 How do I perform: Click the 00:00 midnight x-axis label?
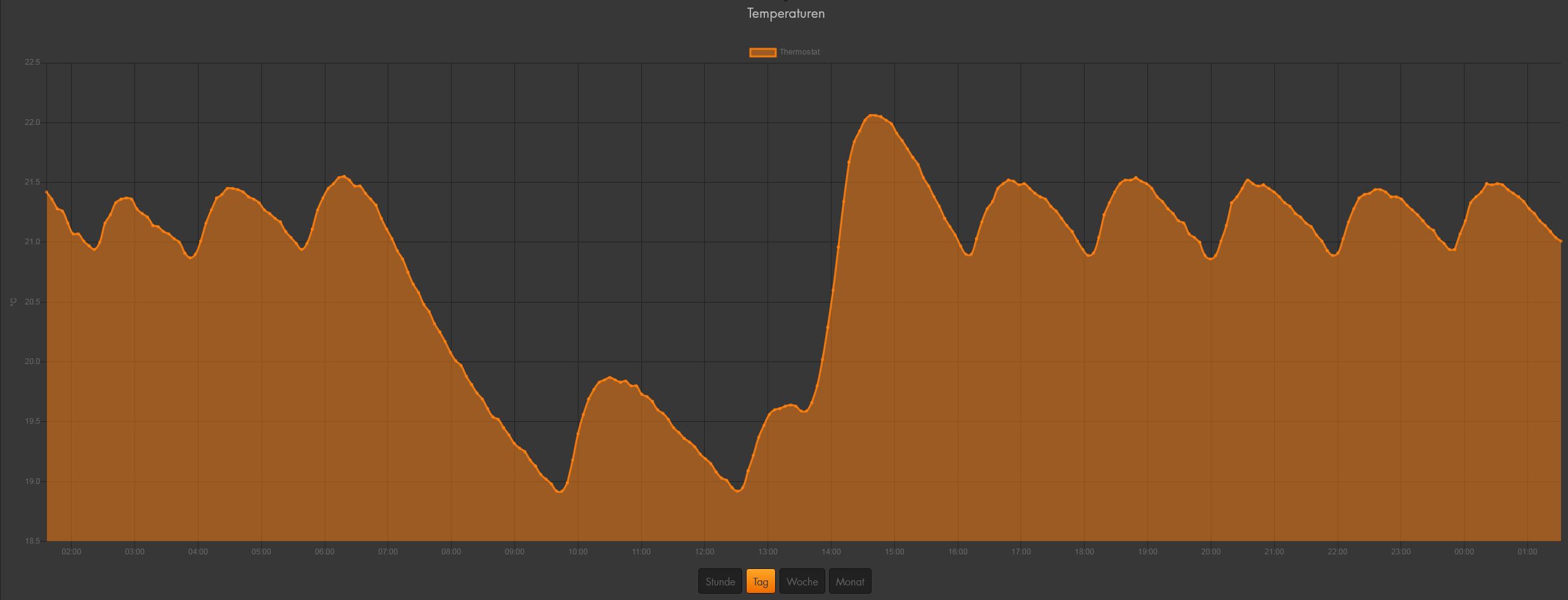(x=1464, y=552)
